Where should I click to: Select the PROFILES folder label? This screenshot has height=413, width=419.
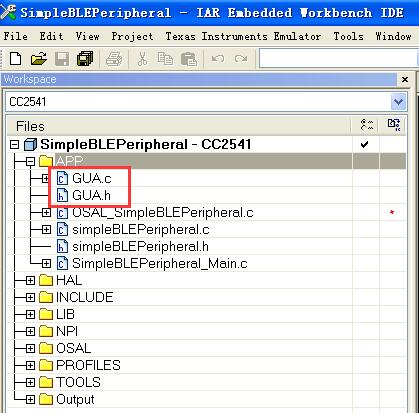(x=88, y=365)
